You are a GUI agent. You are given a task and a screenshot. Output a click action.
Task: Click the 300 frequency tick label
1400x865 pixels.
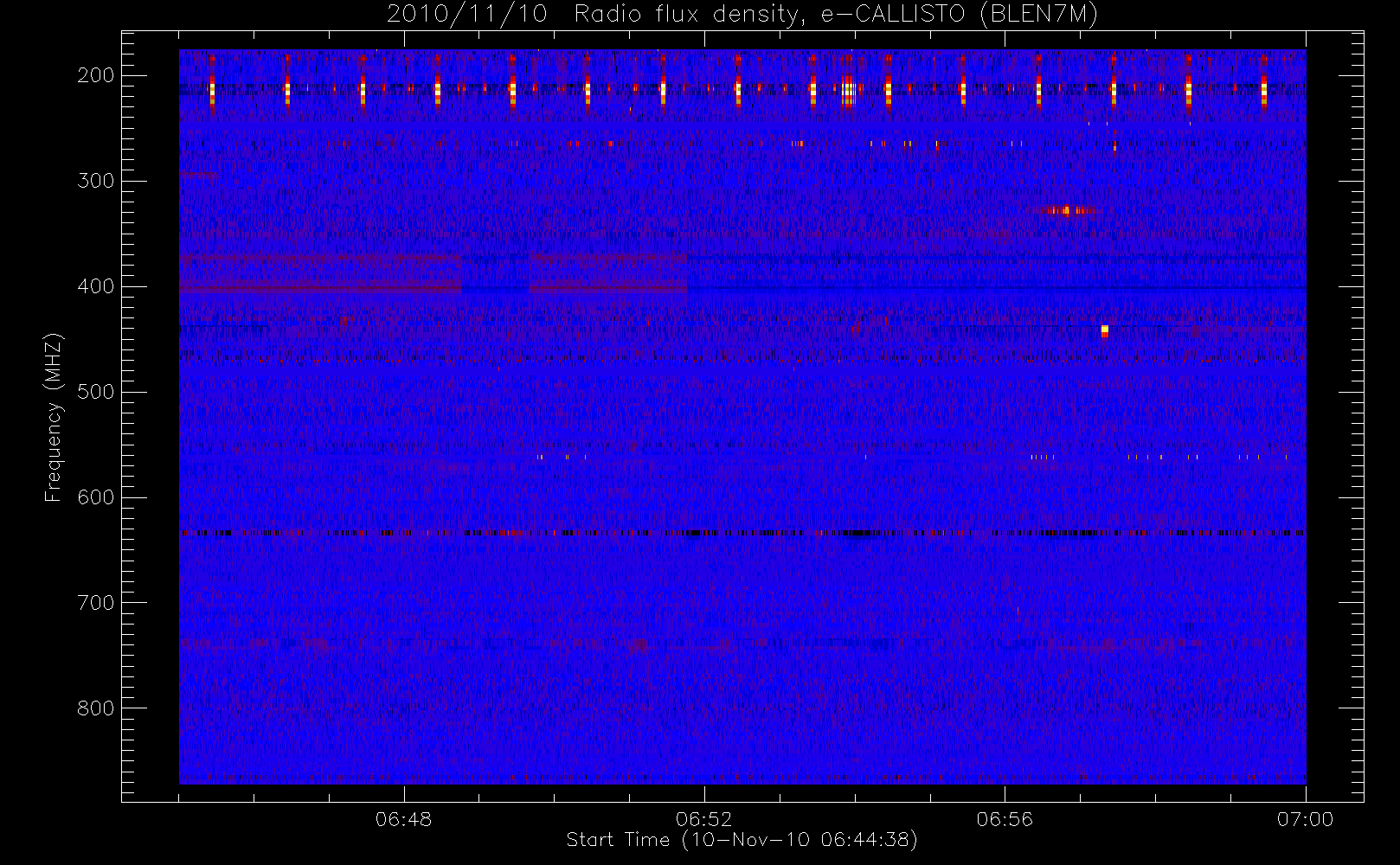click(96, 181)
